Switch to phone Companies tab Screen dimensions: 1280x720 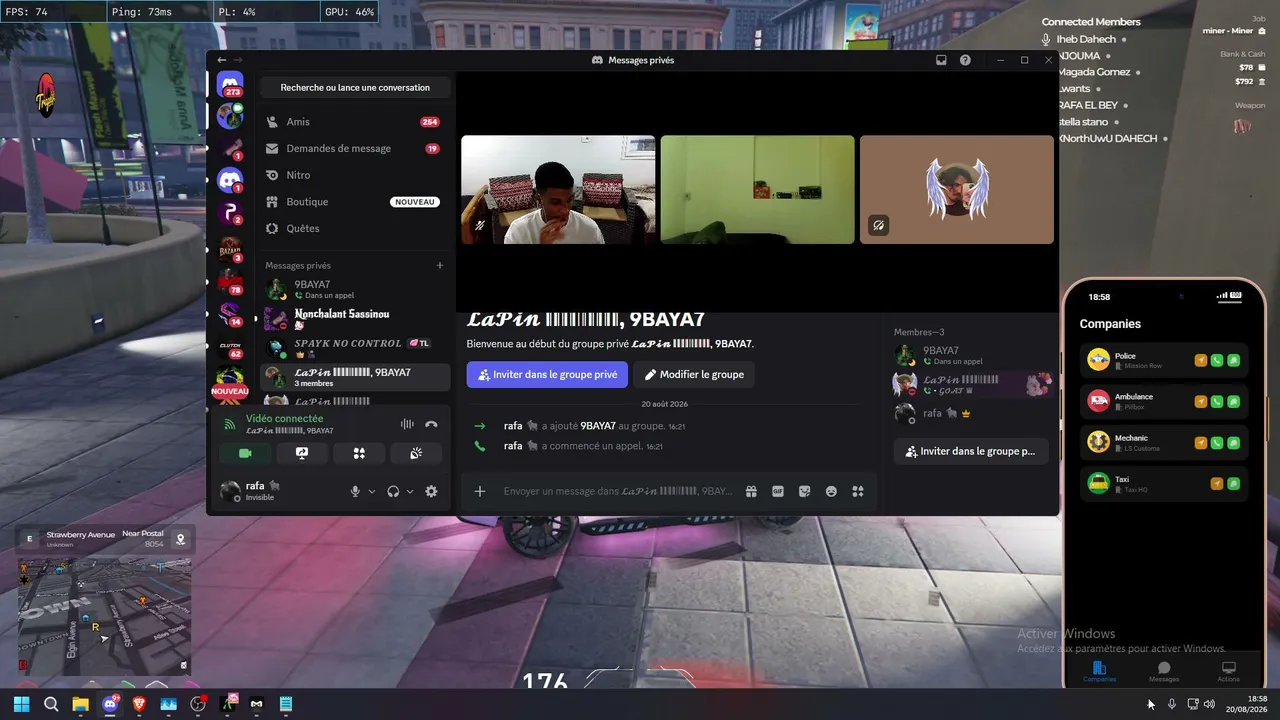[1099, 671]
